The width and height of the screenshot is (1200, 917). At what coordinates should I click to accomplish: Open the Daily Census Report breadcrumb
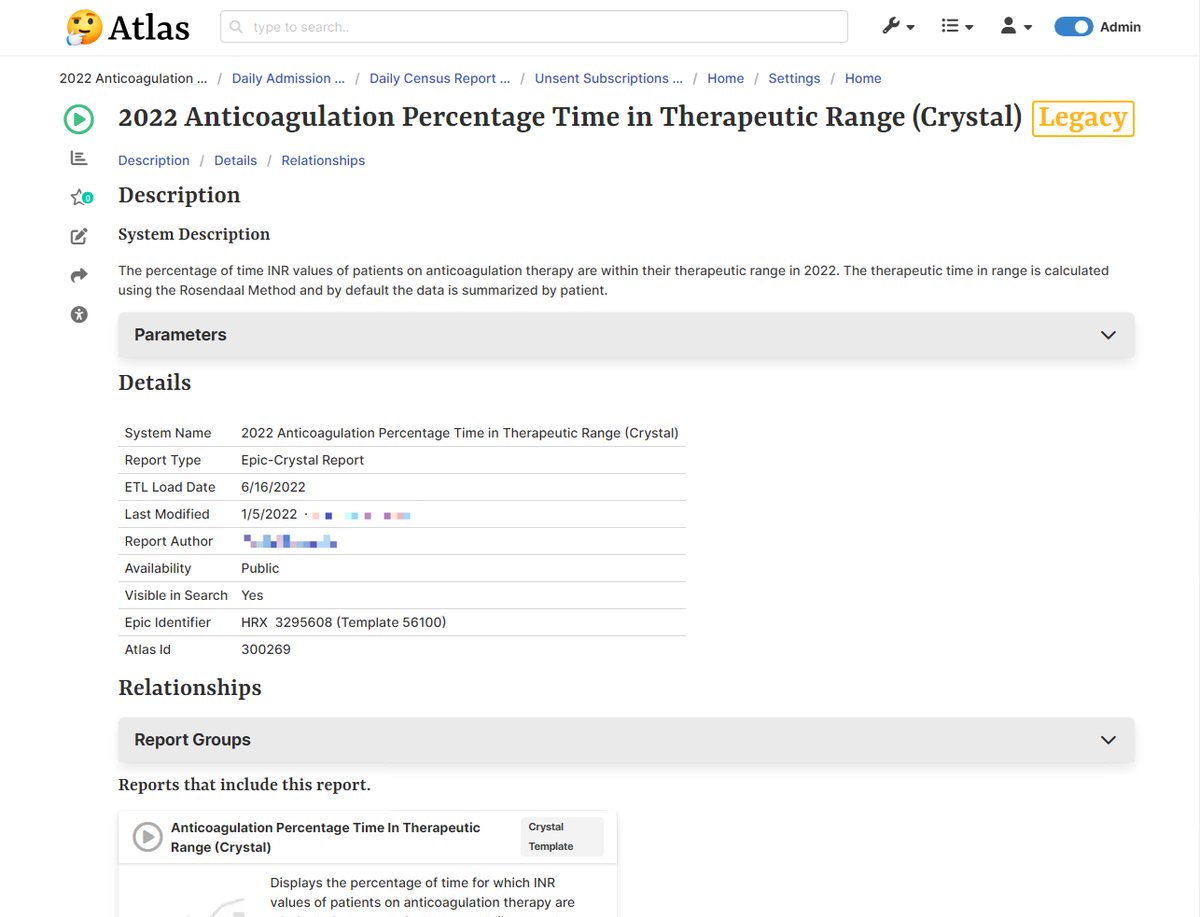pyautogui.click(x=439, y=78)
